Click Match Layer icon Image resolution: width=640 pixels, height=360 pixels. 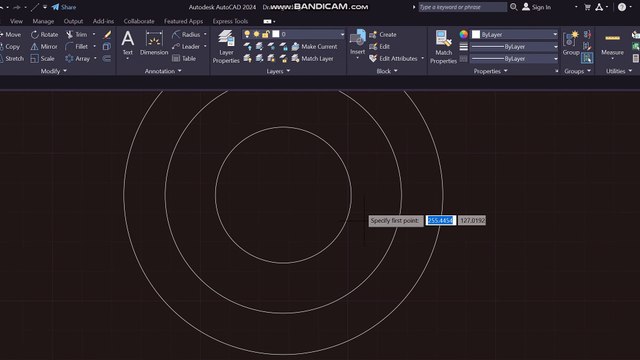[x=313, y=59]
